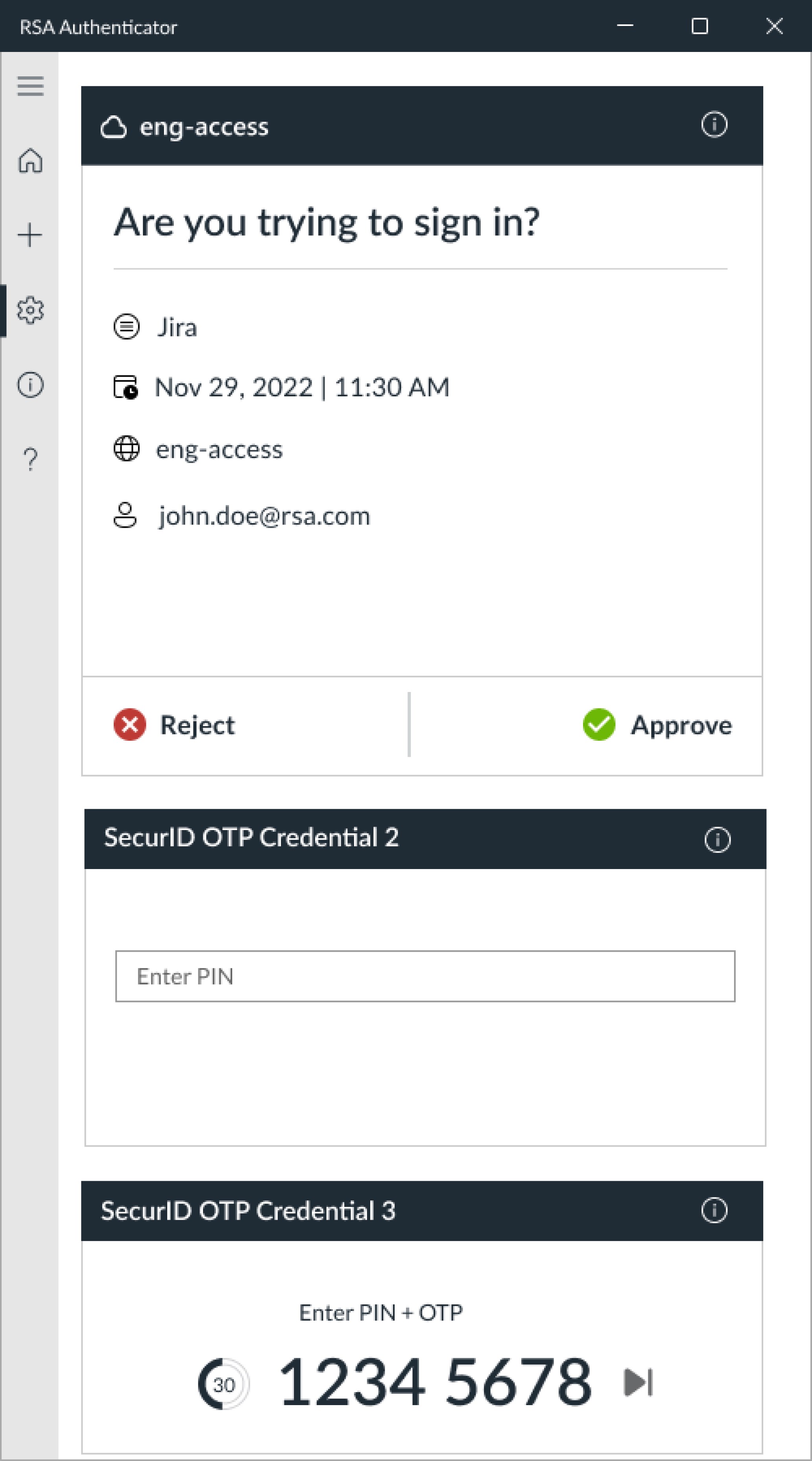The image size is (812, 1461).
Task: Click the OTP code 1234 5678
Action: point(436,1382)
